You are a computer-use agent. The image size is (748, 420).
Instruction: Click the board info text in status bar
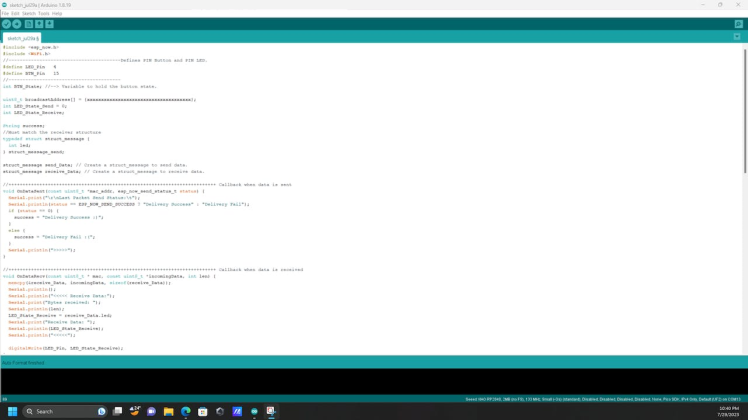(x=603, y=399)
